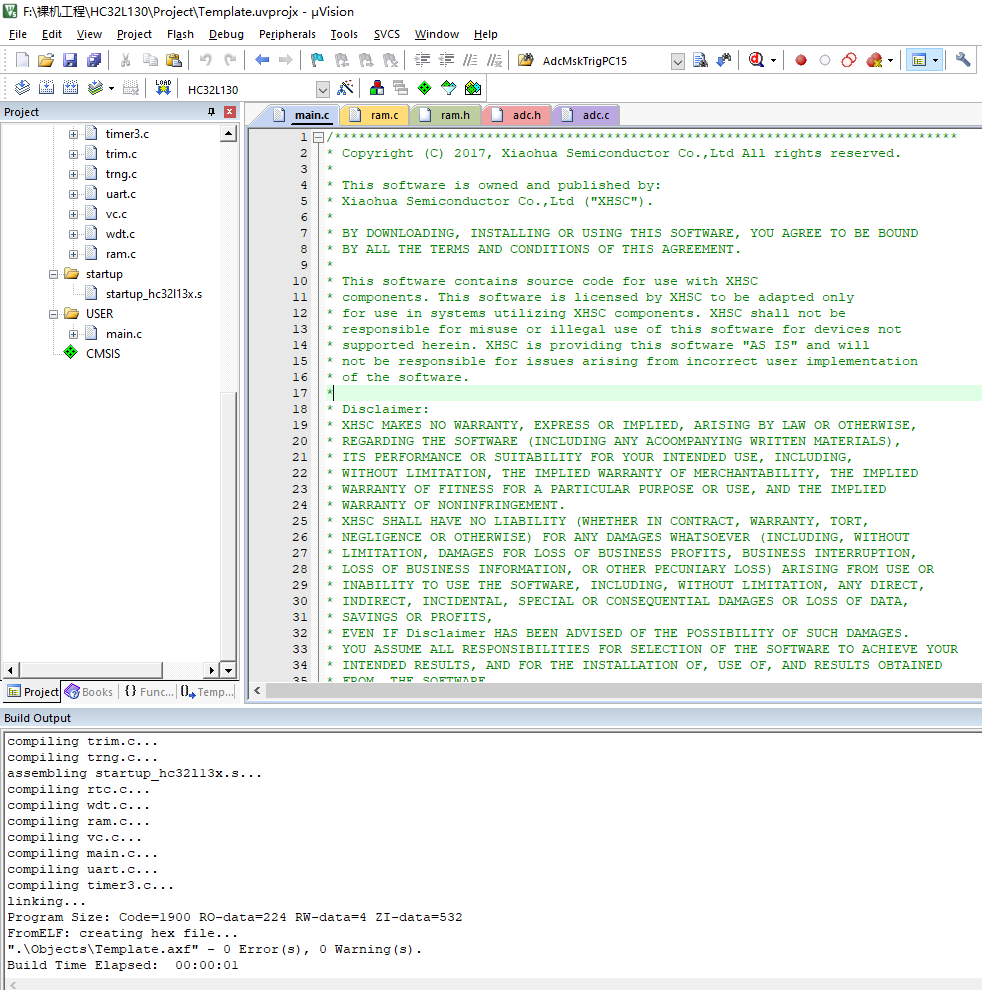This screenshot has width=982, height=990.
Task: Click the Build target icon
Action: click(x=46, y=88)
